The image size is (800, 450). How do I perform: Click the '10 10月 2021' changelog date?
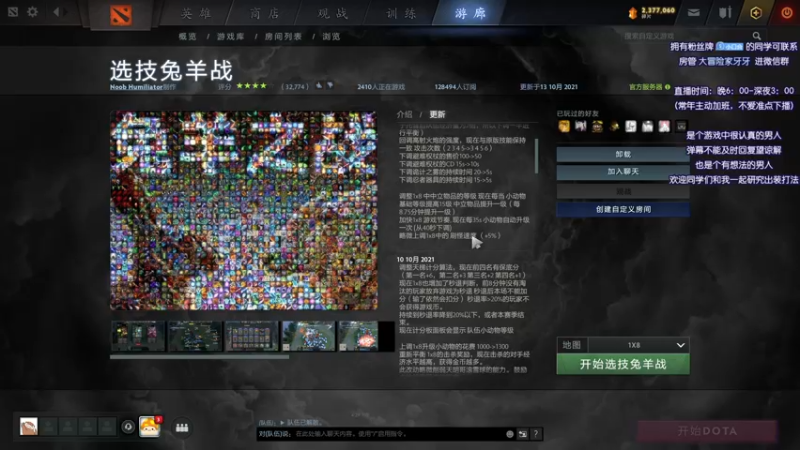(x=415, y=259)
